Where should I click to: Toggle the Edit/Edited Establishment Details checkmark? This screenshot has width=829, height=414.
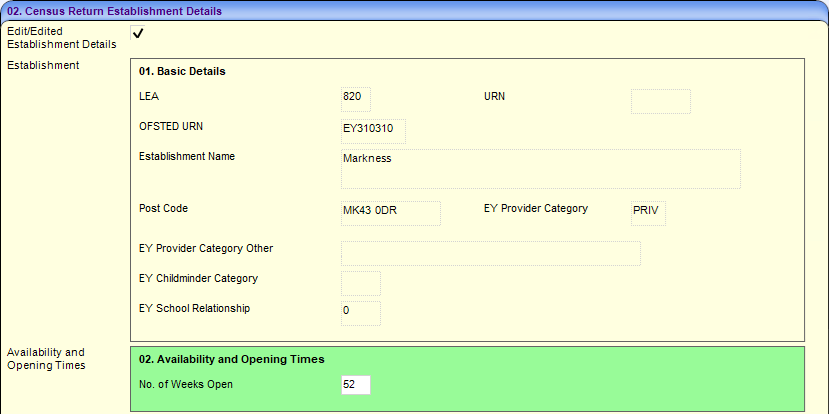pos(138,34)
